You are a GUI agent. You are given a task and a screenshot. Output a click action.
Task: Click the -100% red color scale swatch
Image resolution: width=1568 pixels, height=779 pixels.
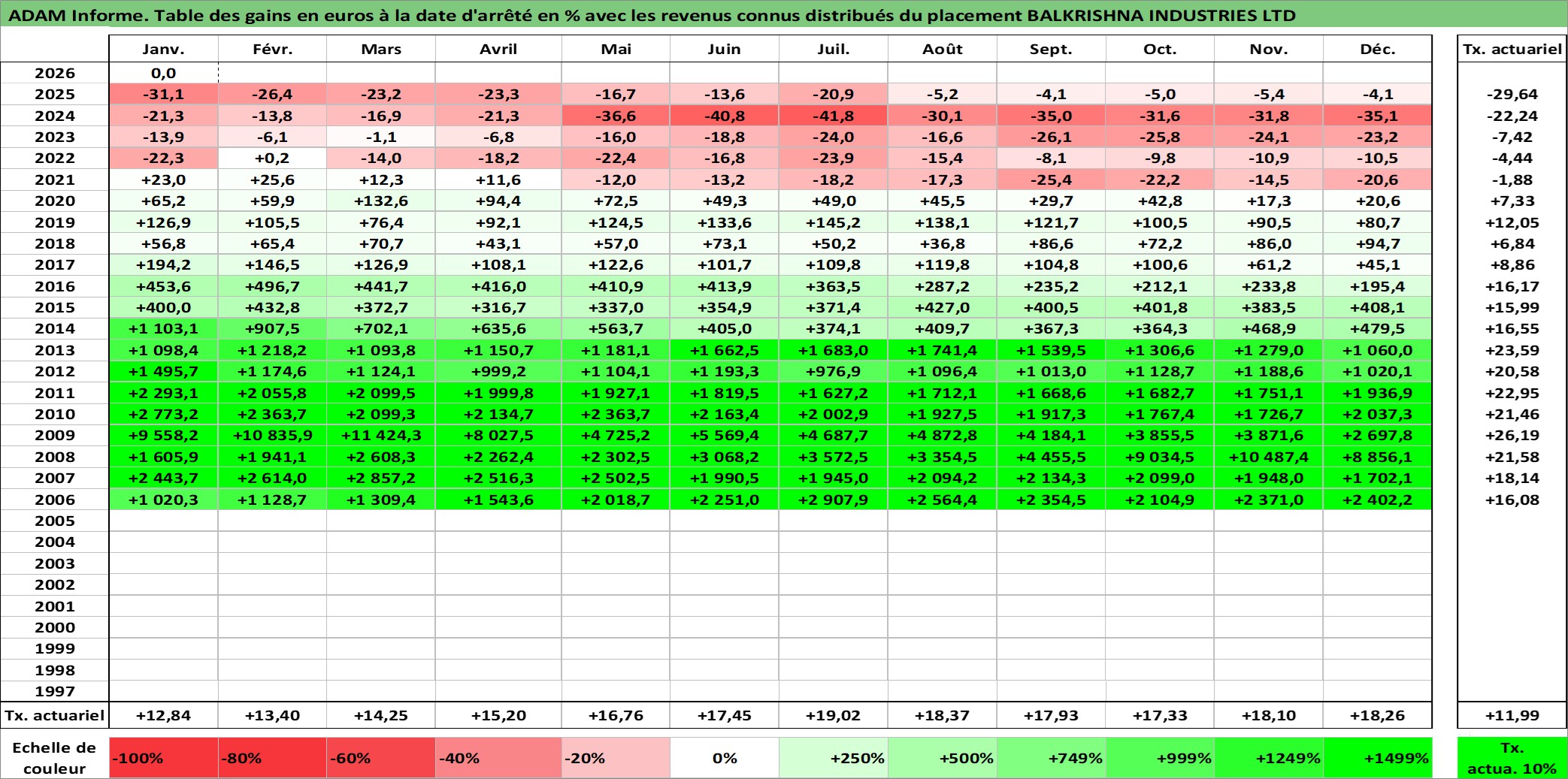(164, 758)
